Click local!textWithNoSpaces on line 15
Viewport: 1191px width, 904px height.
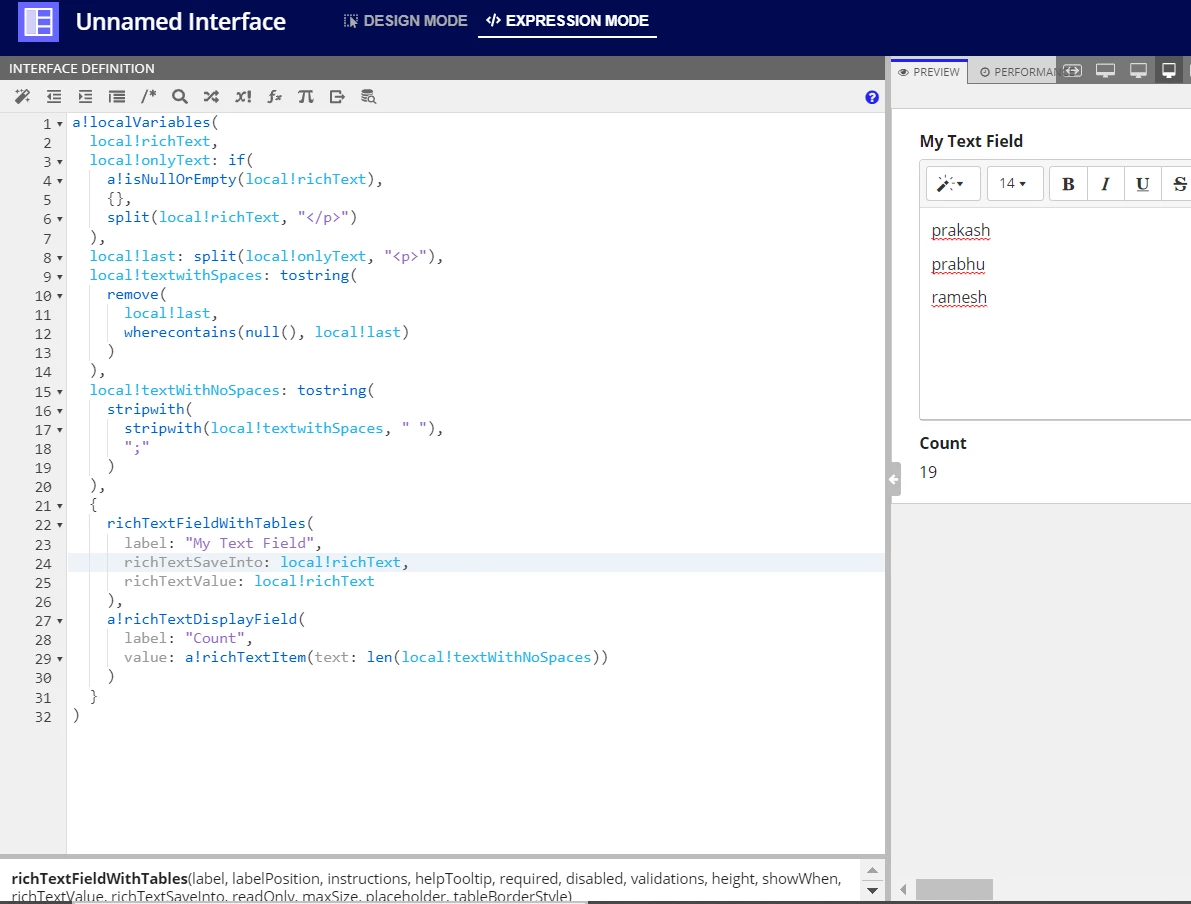(185, 390)
